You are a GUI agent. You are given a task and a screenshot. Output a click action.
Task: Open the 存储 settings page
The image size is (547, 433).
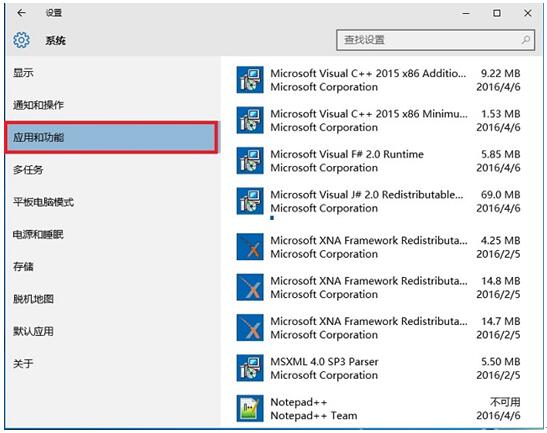point(23,267)
